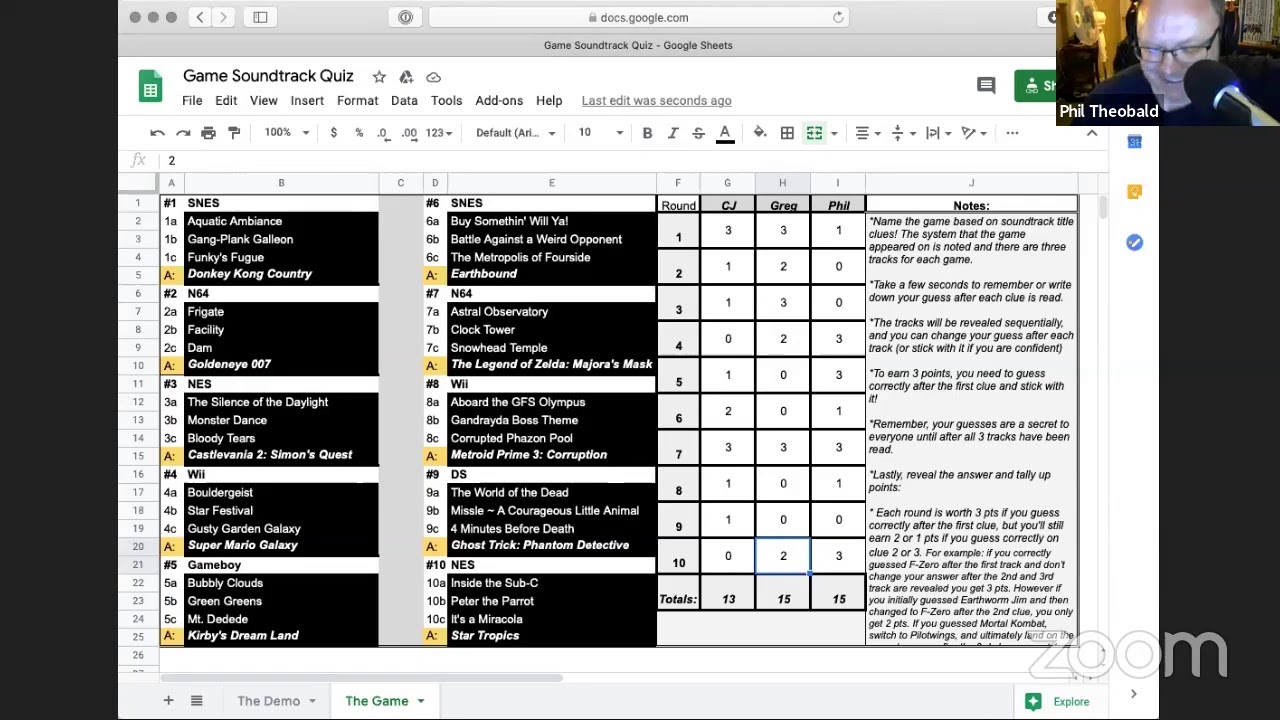Open Google Keep in the side panel
The height and width of the screenshot is (720, 1280).
click(x=1134, y=192)
